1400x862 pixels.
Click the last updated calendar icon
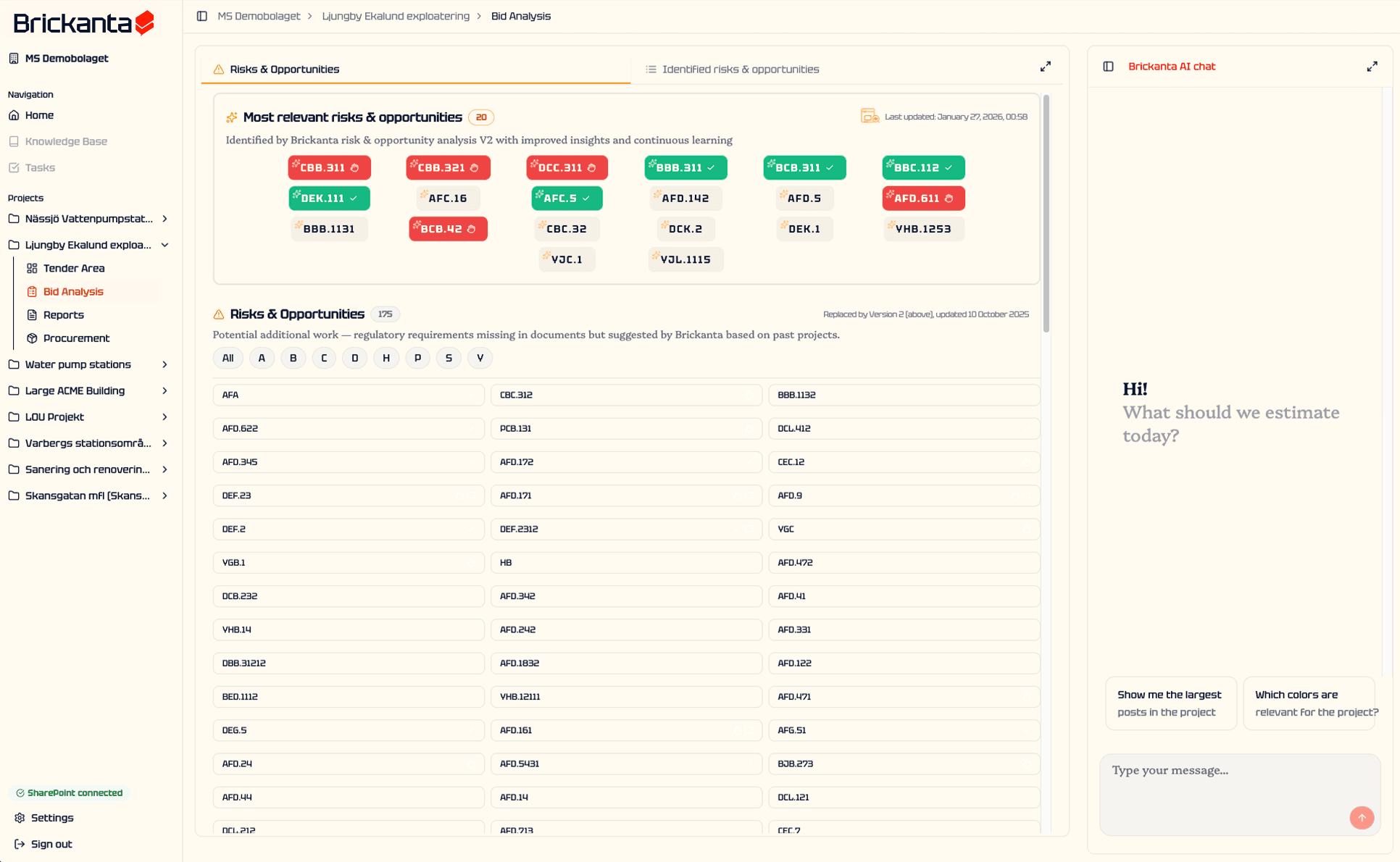pyautogui.click(x=869, y=116)
